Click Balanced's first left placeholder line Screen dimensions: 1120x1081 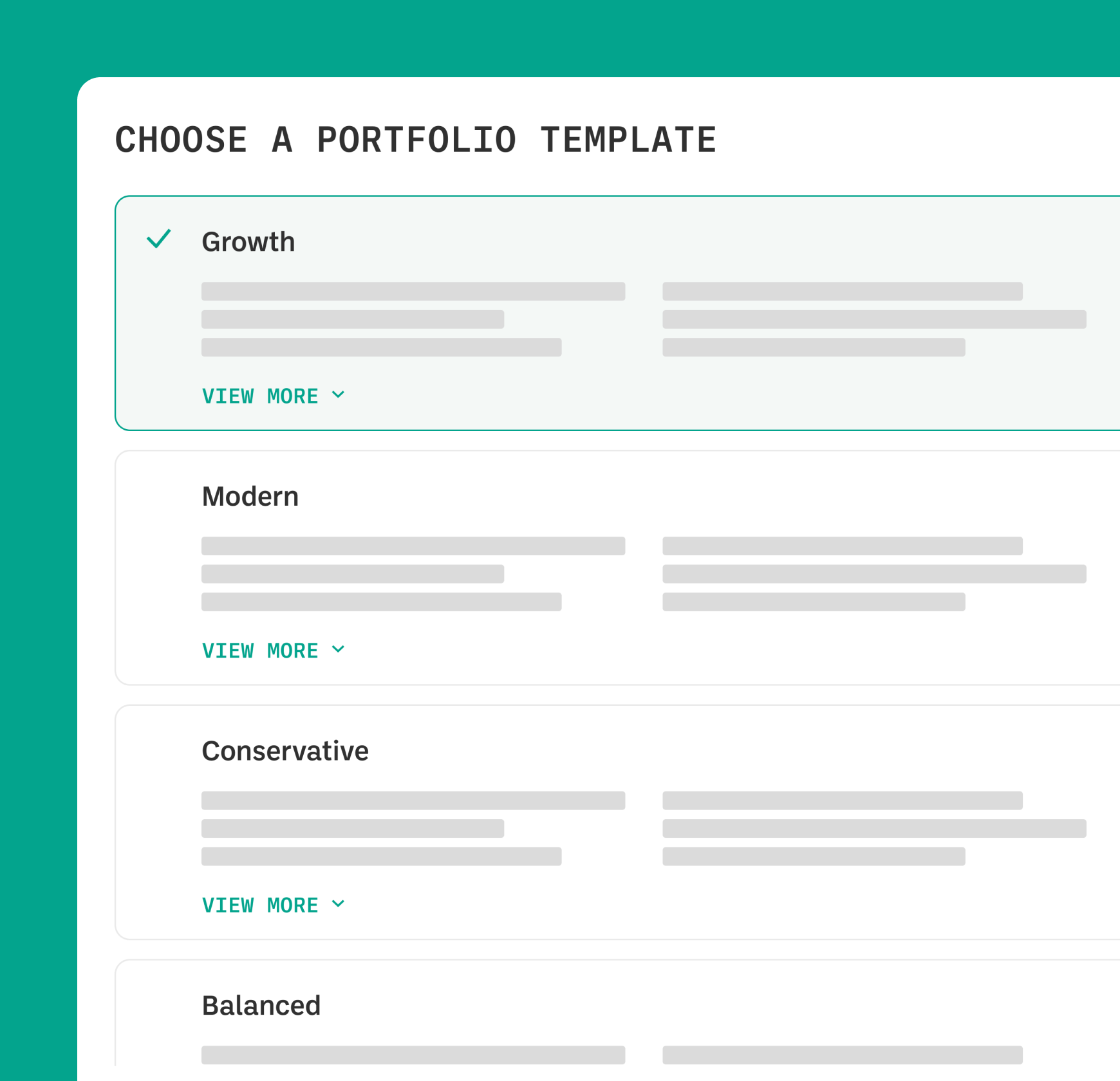tap(413, 1055)
